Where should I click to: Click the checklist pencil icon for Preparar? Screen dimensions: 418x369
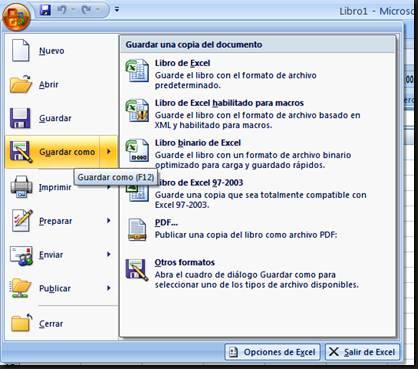click(22, 220)
